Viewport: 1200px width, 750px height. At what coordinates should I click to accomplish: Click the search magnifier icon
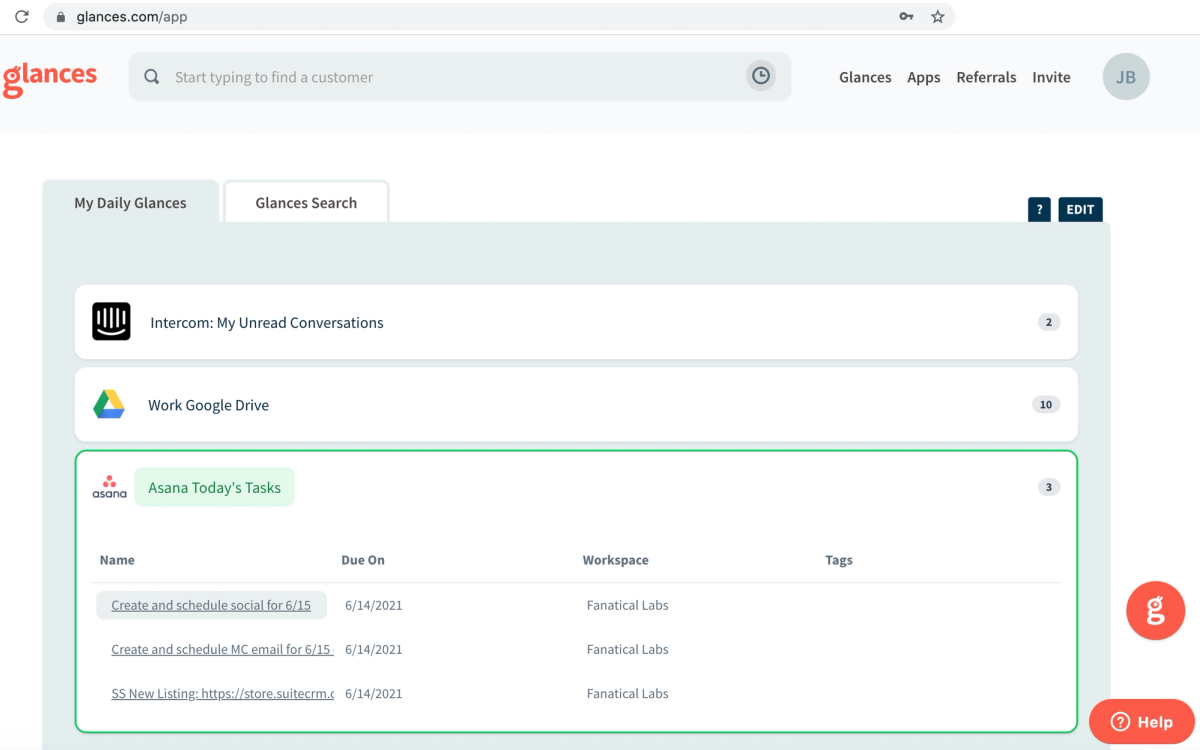click(152, 77)
